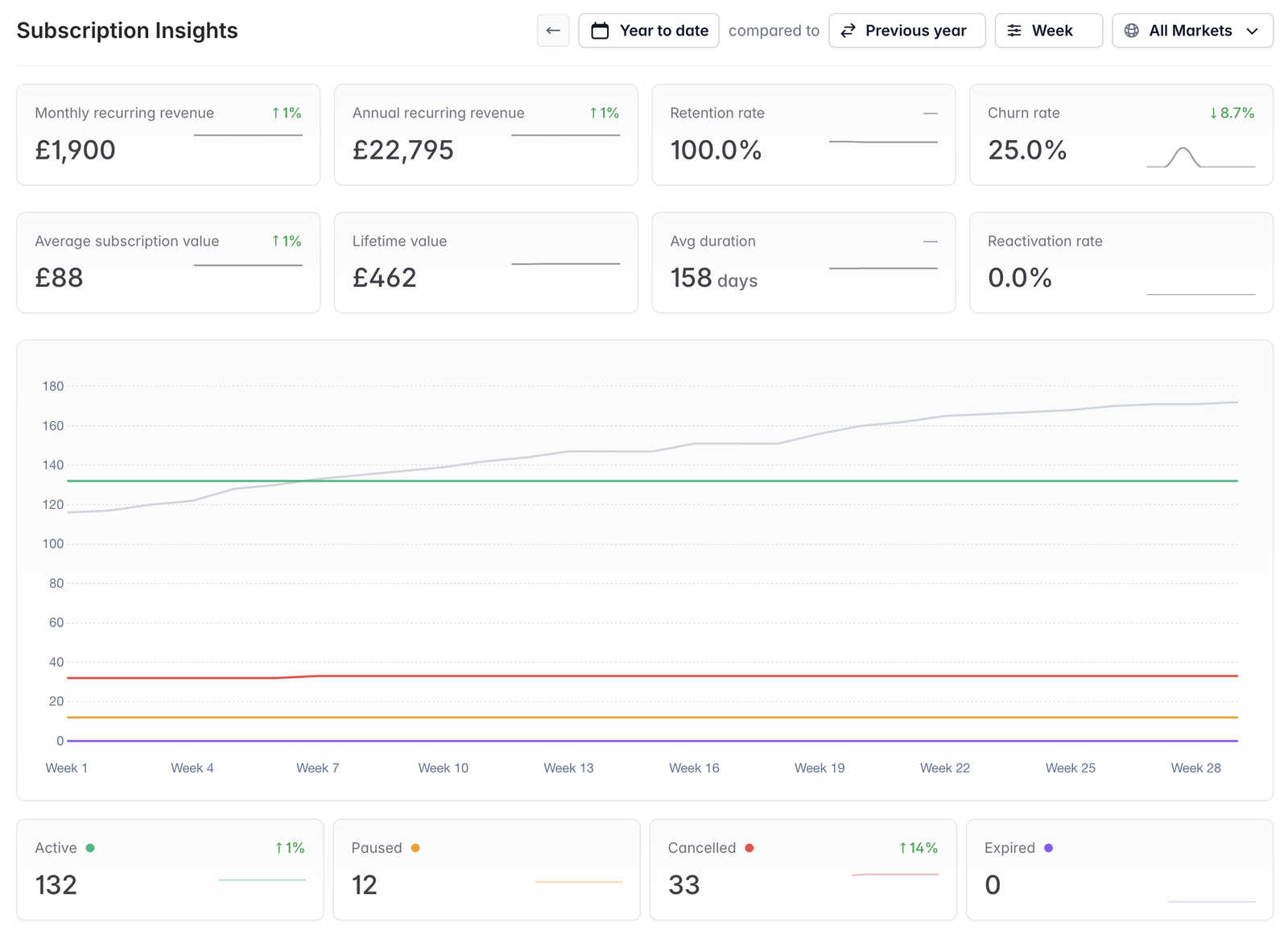The height and width of the screenshot is (943, 1288).
Task: Click the purple dot beside Expired
Action: (x=1048, y=848)
